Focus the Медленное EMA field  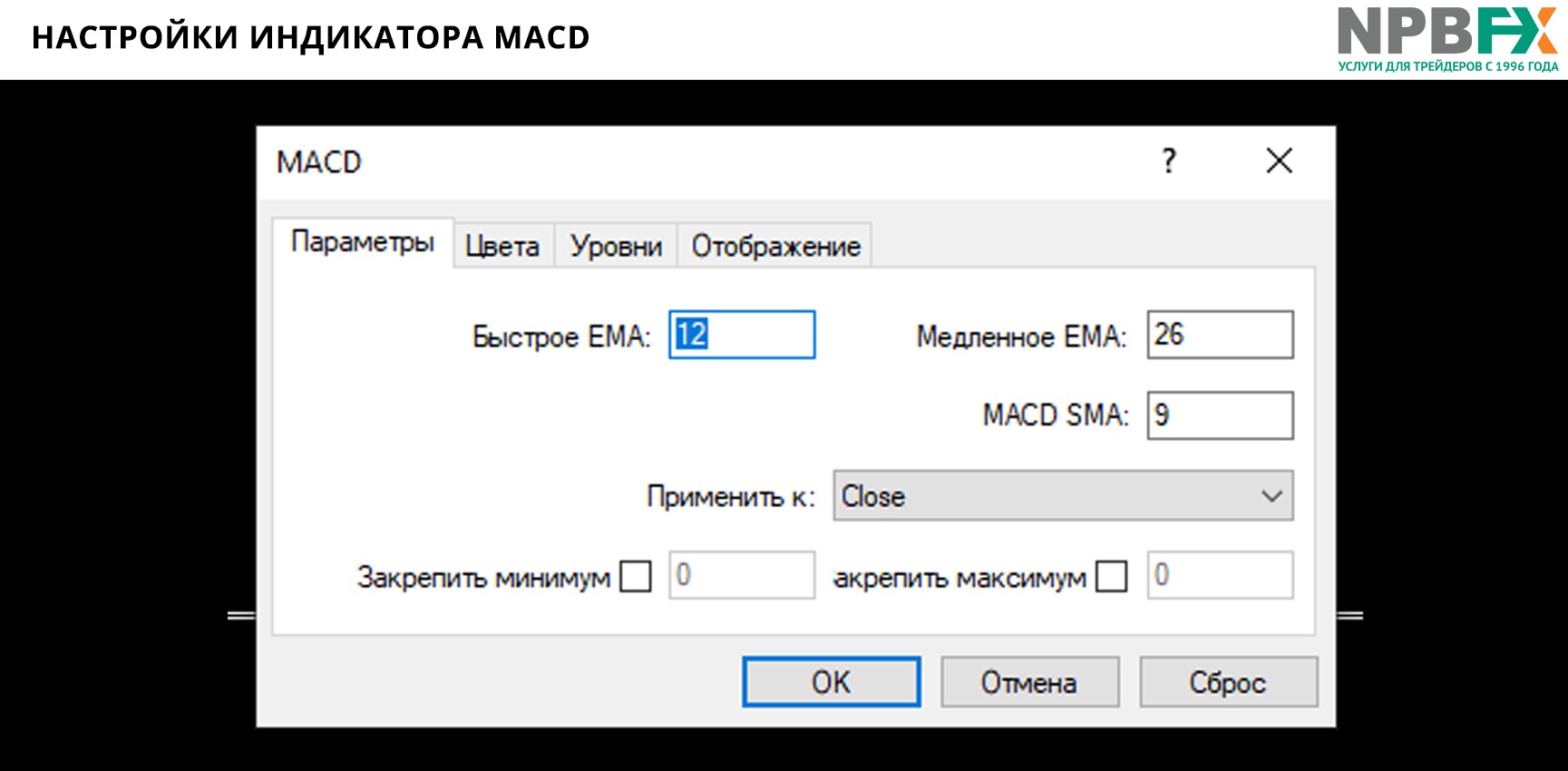tap(1220, 335)
